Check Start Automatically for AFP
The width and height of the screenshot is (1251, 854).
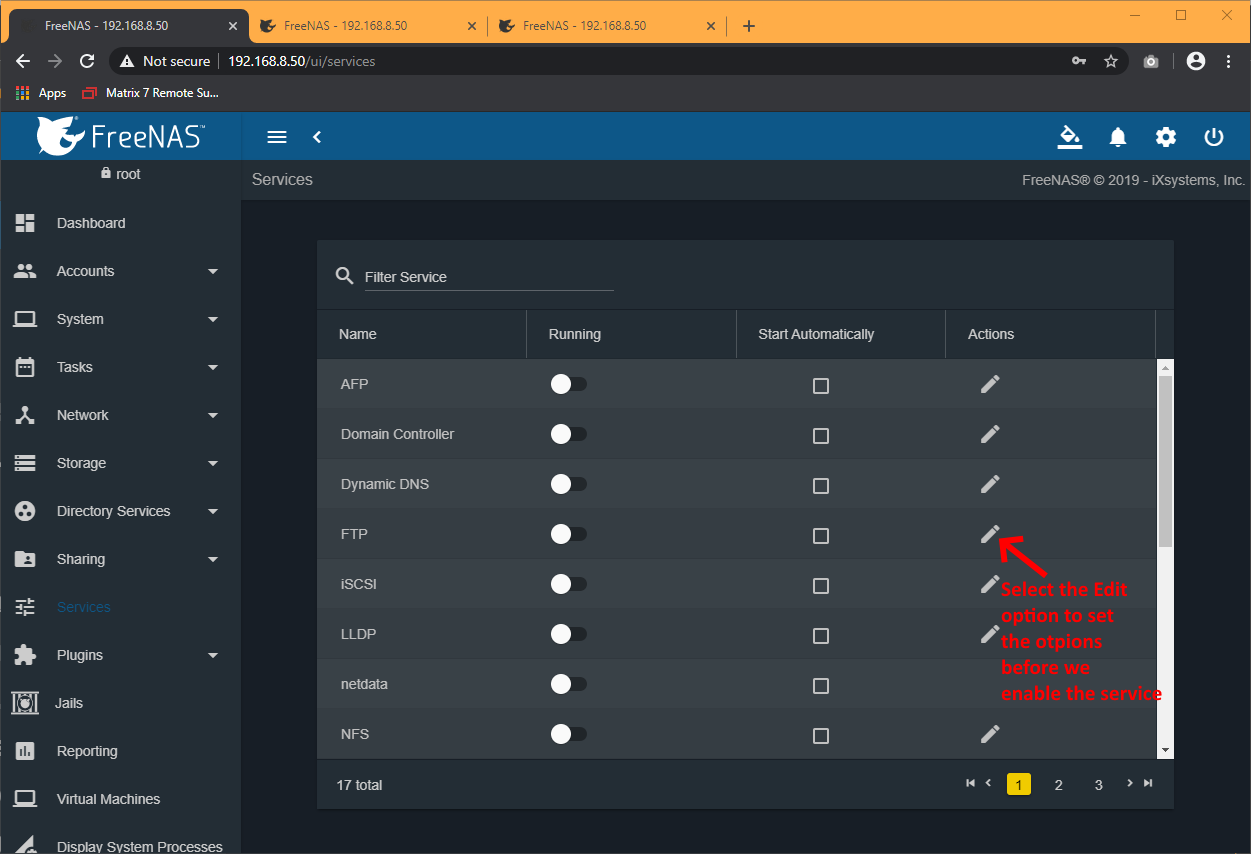coord(821,386)
